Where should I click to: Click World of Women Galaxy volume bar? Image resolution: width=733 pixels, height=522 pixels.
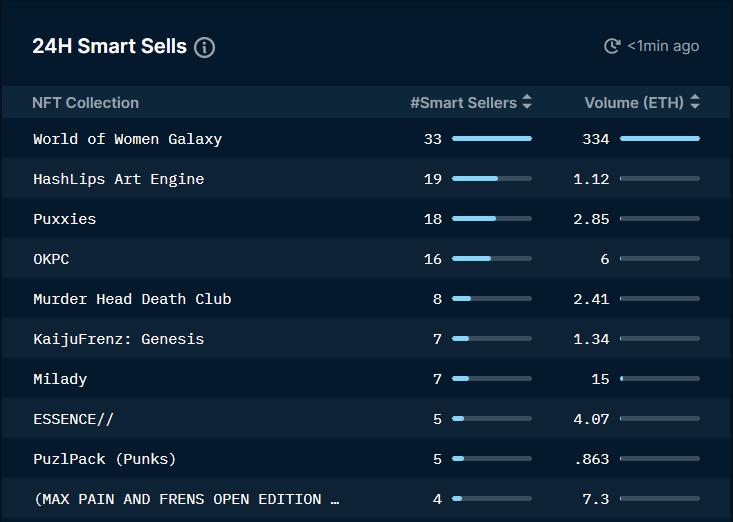pos(660,139)
